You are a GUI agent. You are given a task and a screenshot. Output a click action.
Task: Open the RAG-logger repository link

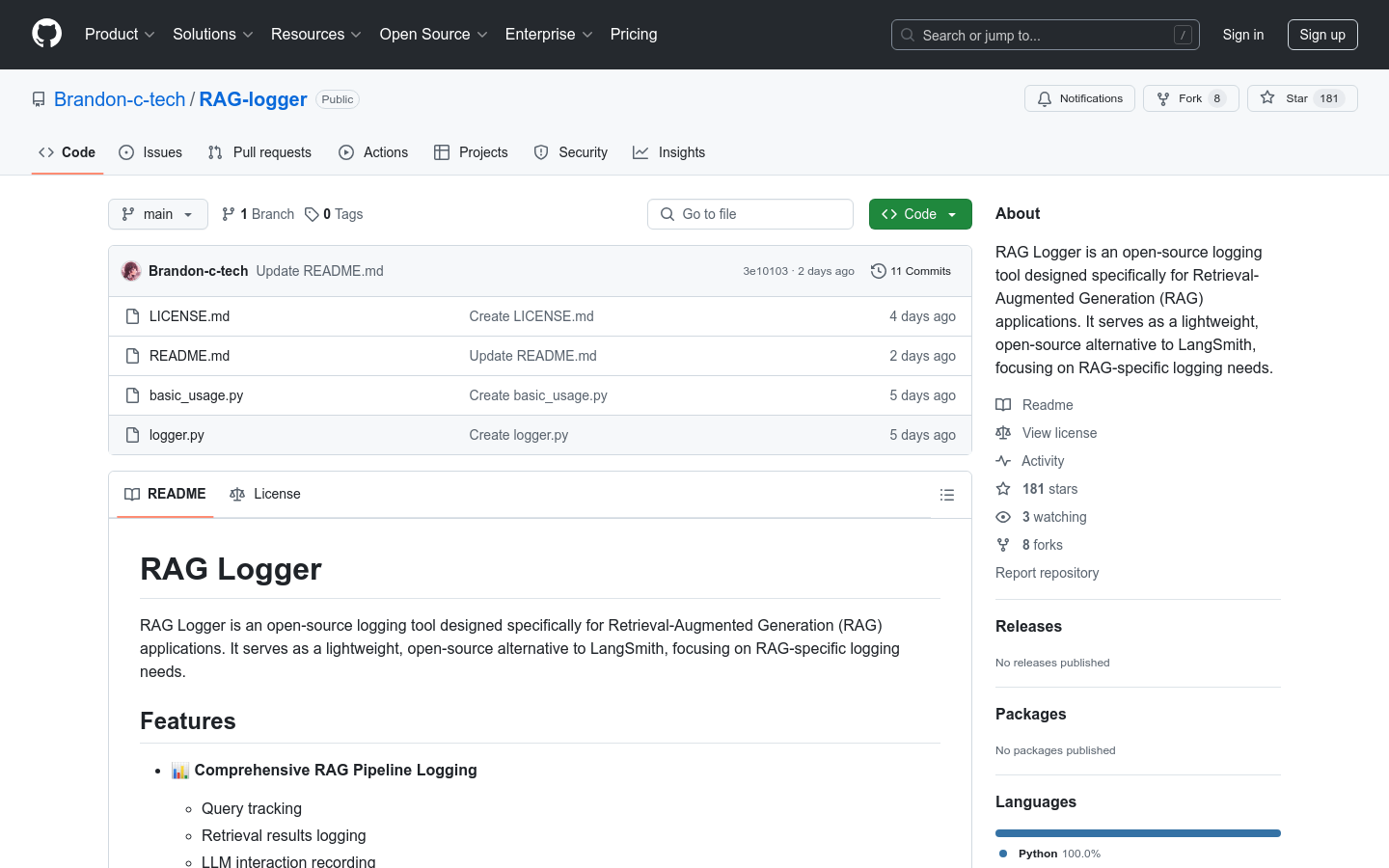tap(253, 99)
